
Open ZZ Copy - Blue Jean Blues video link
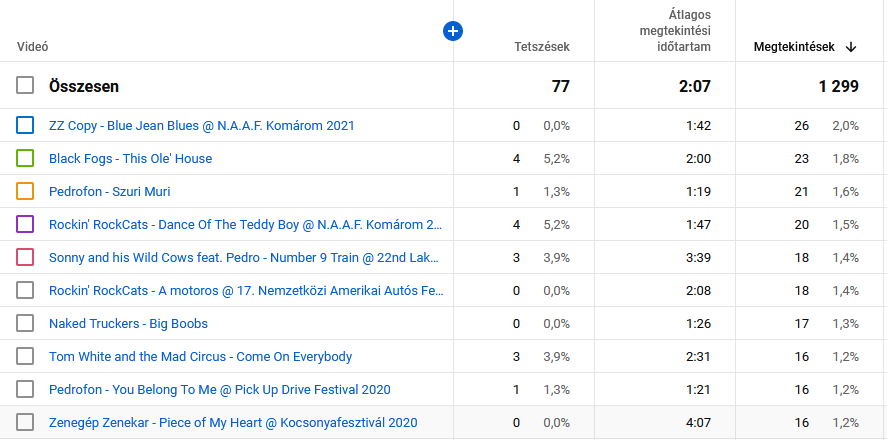(201, 126)
